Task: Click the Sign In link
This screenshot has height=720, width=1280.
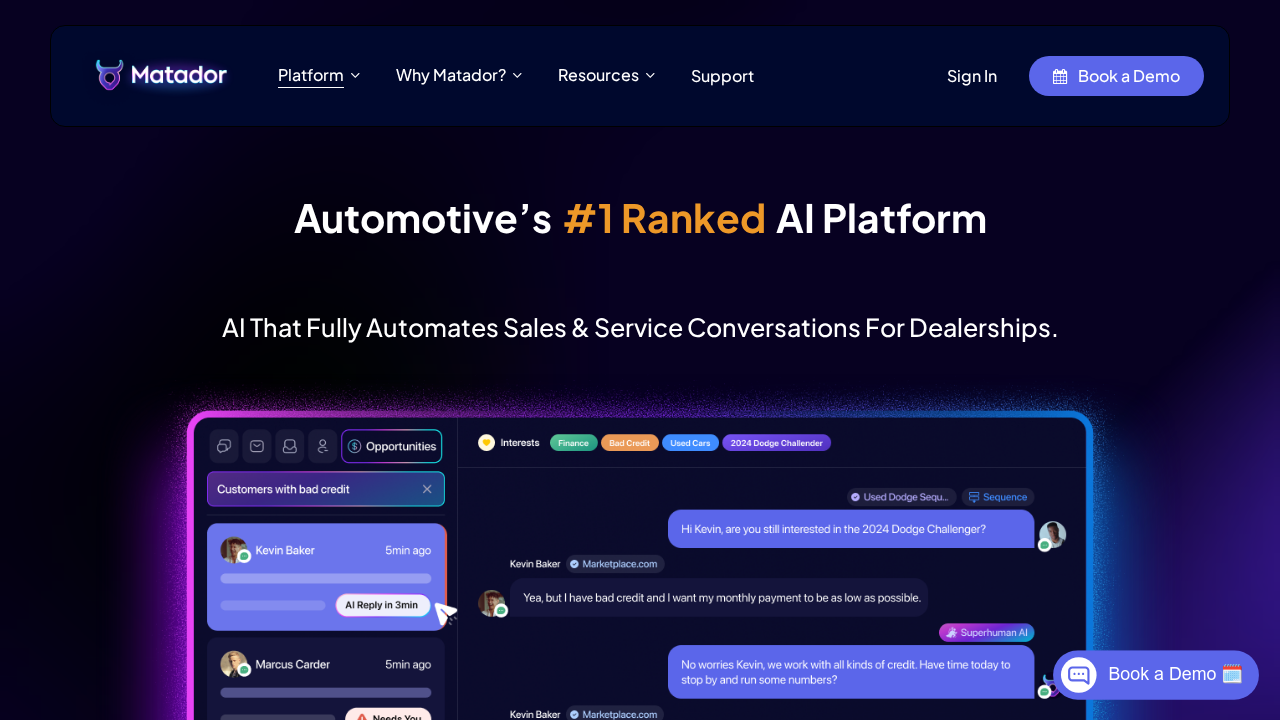Action: coord(971,76)
